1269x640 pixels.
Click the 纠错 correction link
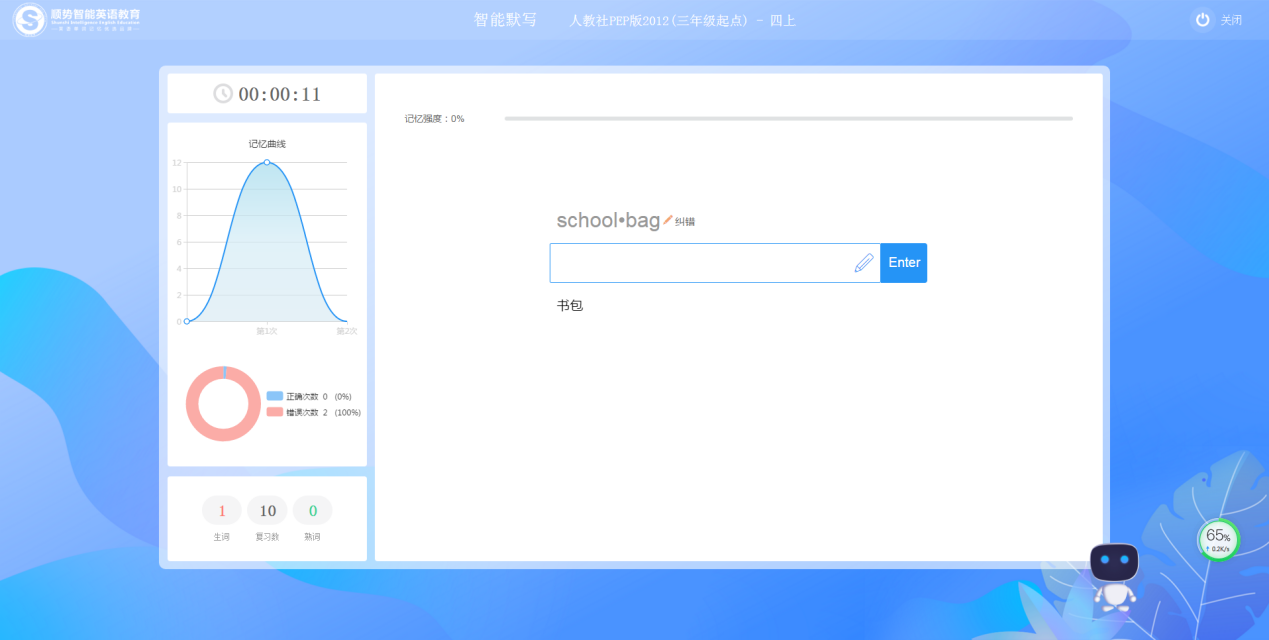(685, 222)
